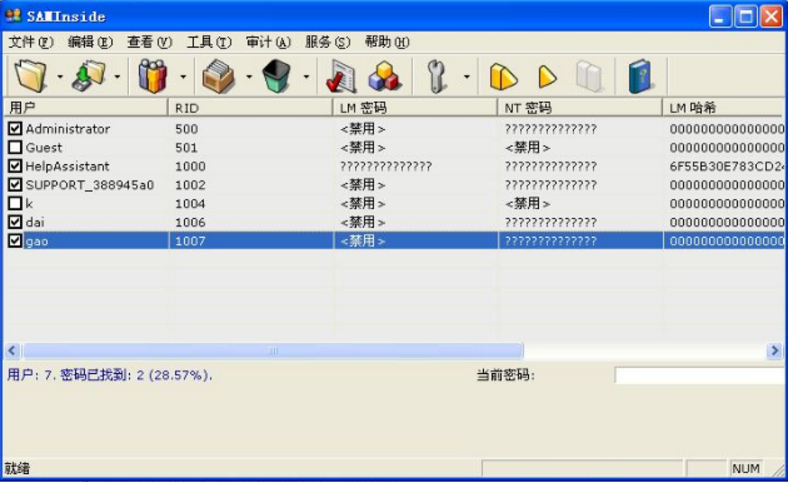Select the dai user name

pyautogui.click(x=35, y=222)
